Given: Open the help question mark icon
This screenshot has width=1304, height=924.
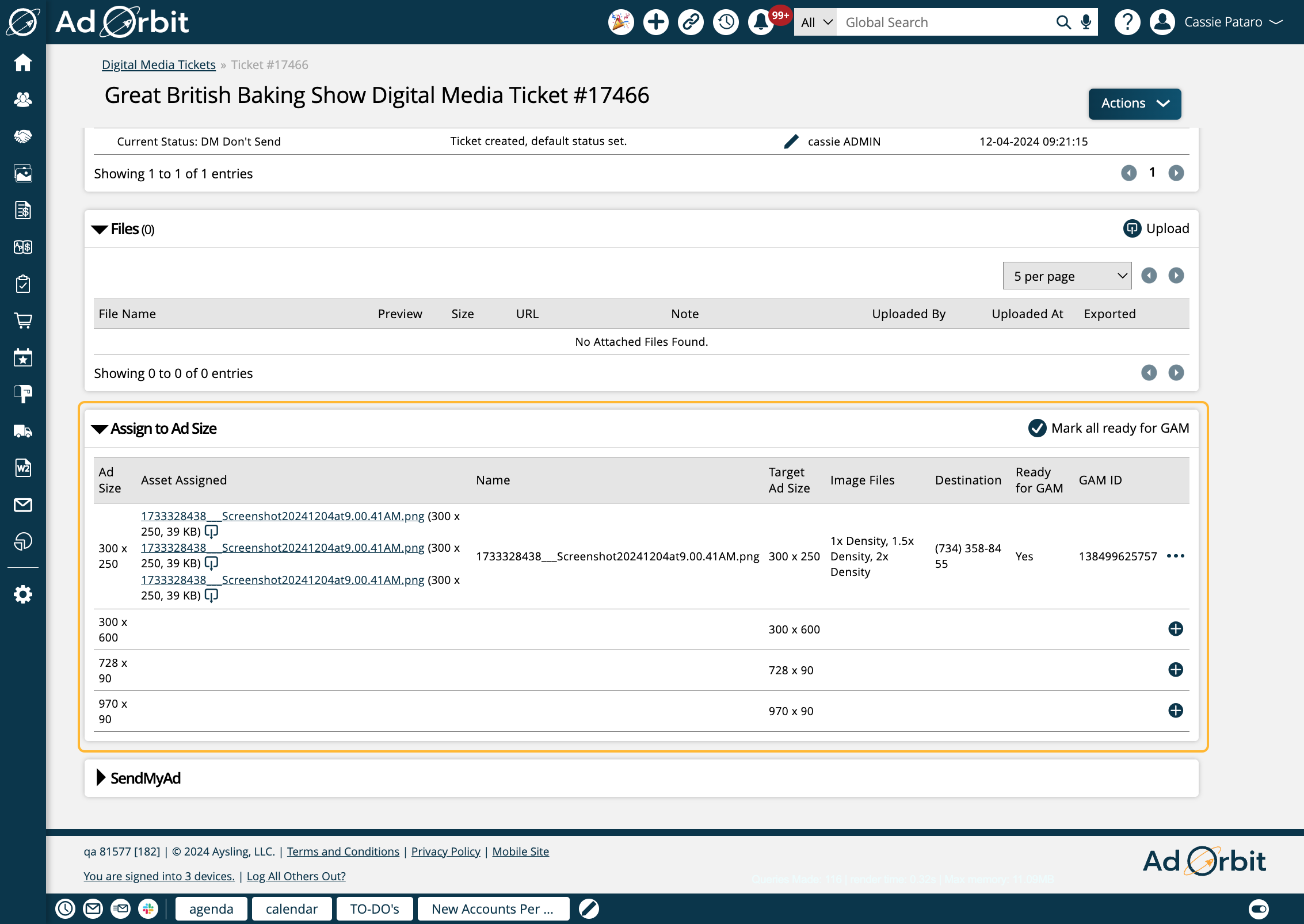Looking at the screenshot, I should (1127, 22).
